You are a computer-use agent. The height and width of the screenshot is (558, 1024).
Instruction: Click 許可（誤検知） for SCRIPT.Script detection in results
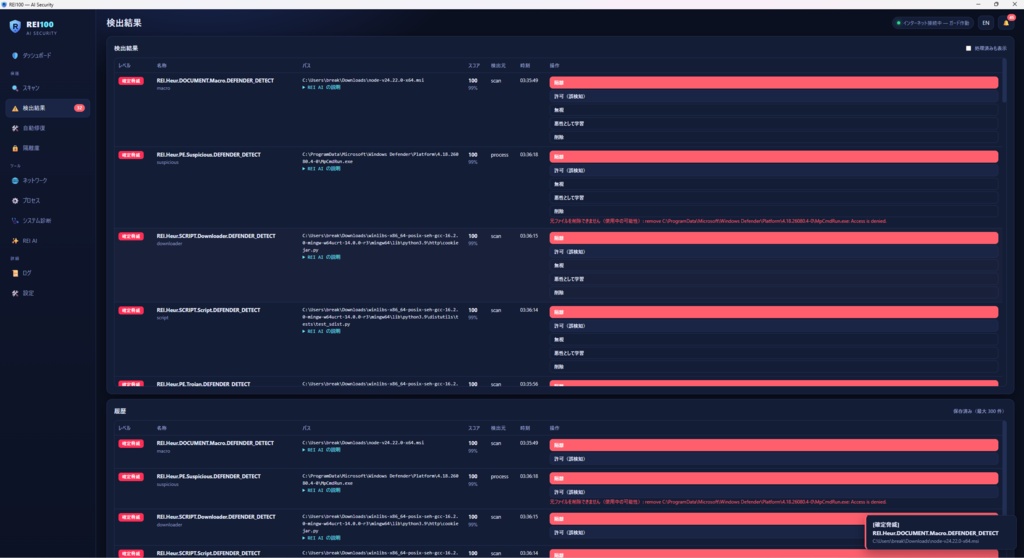click(x=773, y=326)
